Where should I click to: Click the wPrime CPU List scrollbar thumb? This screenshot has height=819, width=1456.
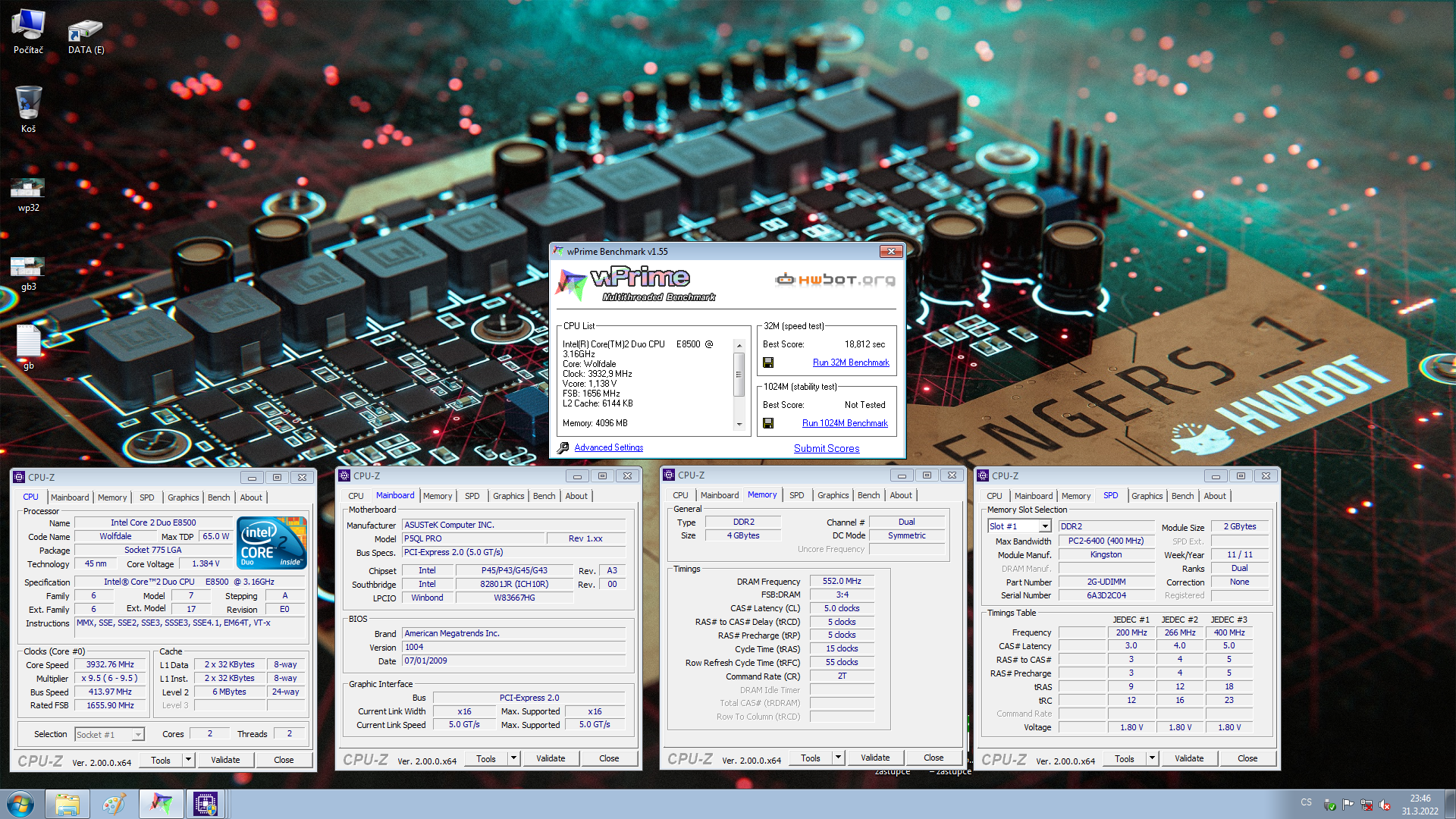point(739,375)
